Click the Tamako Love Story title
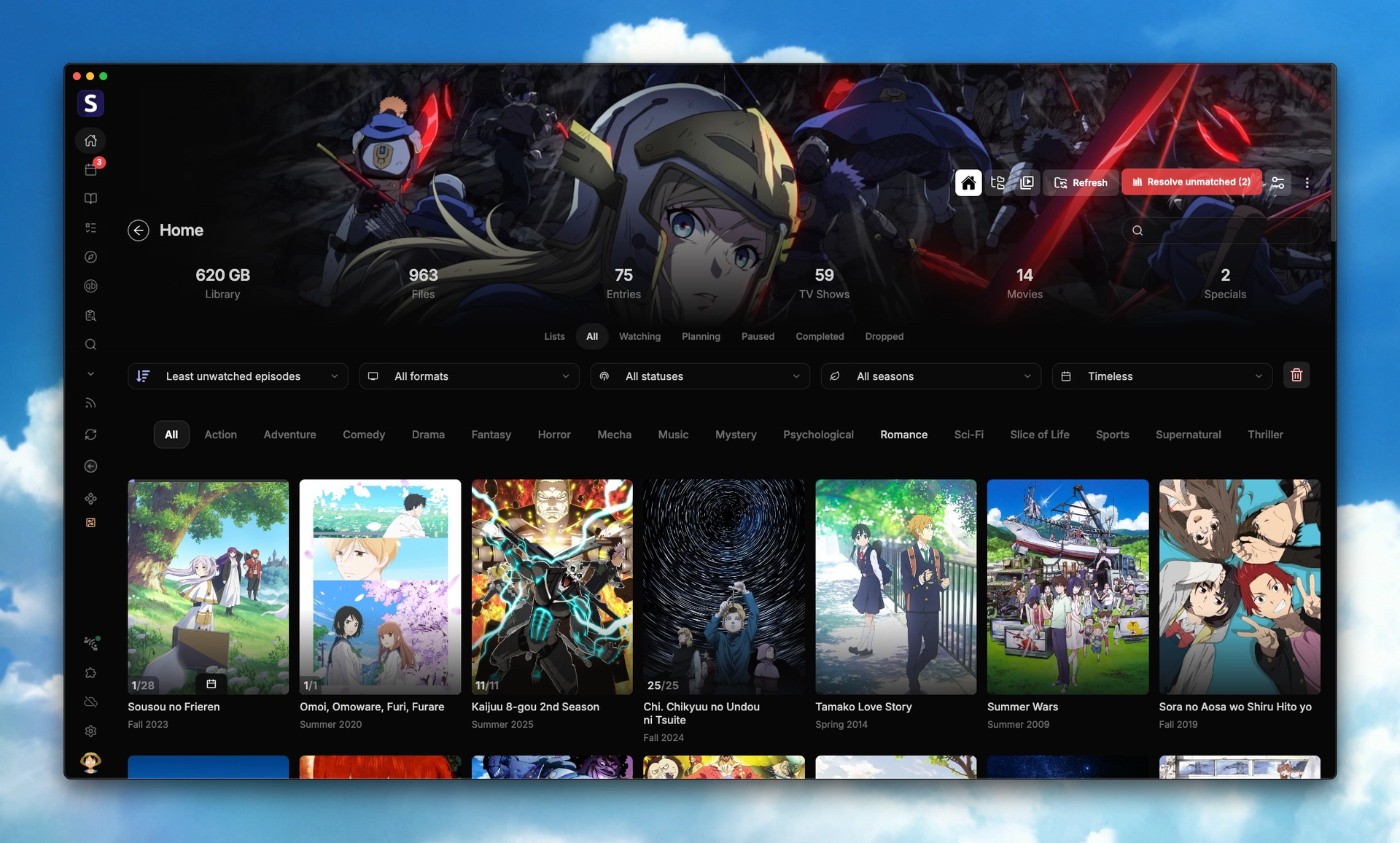 point(863,707)
